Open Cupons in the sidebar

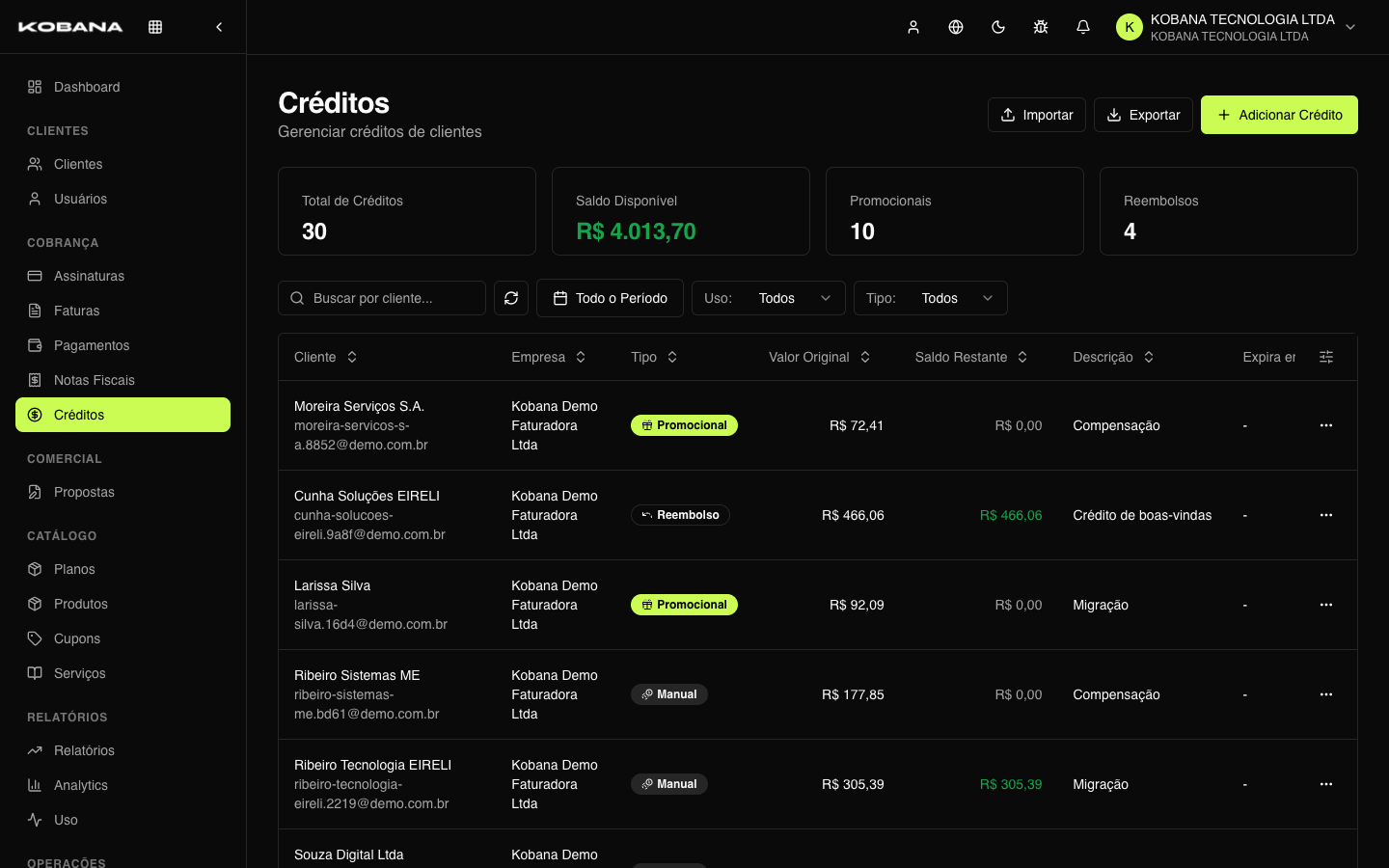pyautogui.click(x=123, y=638)
